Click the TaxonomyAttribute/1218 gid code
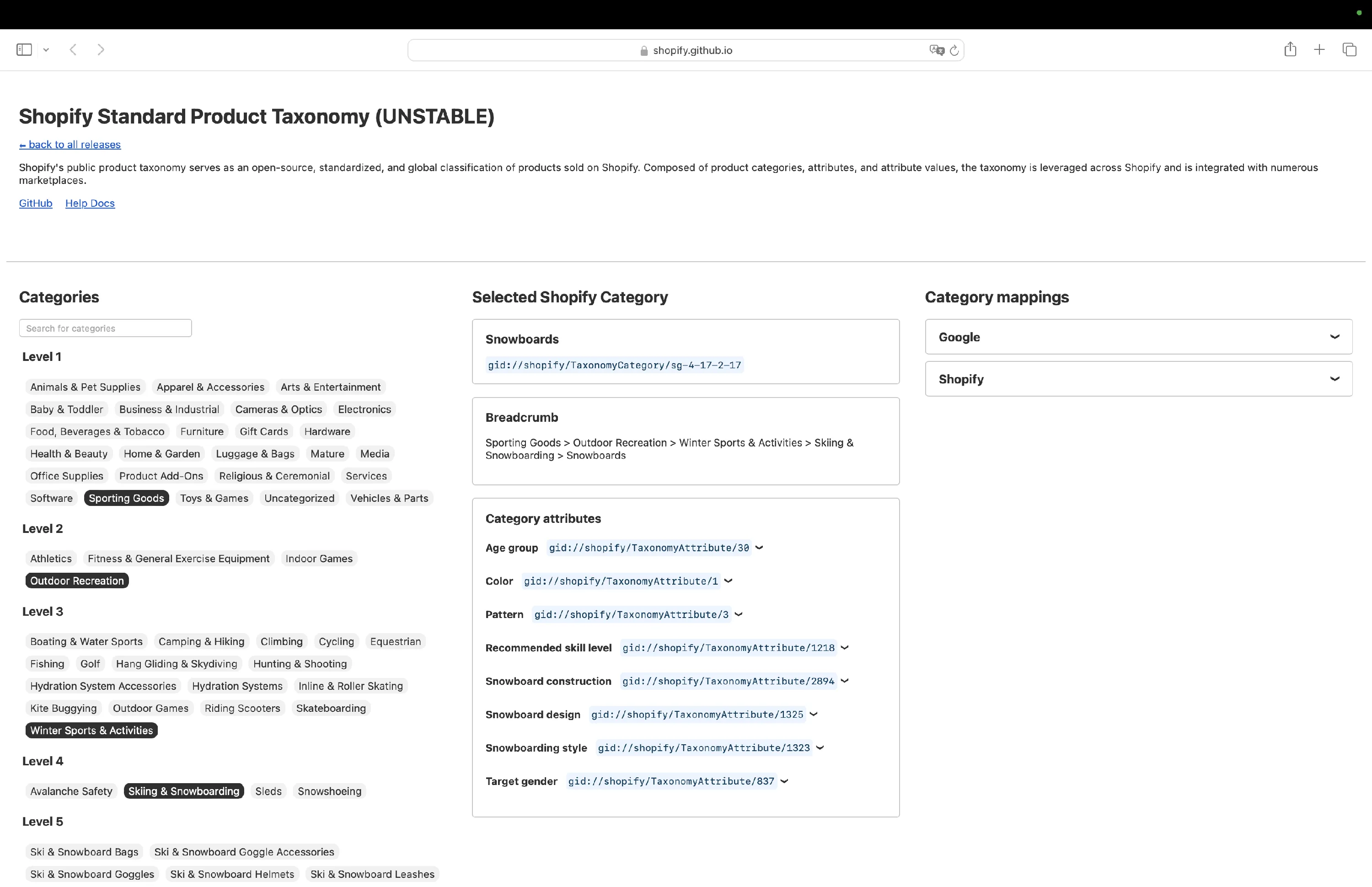 point(729,648)
